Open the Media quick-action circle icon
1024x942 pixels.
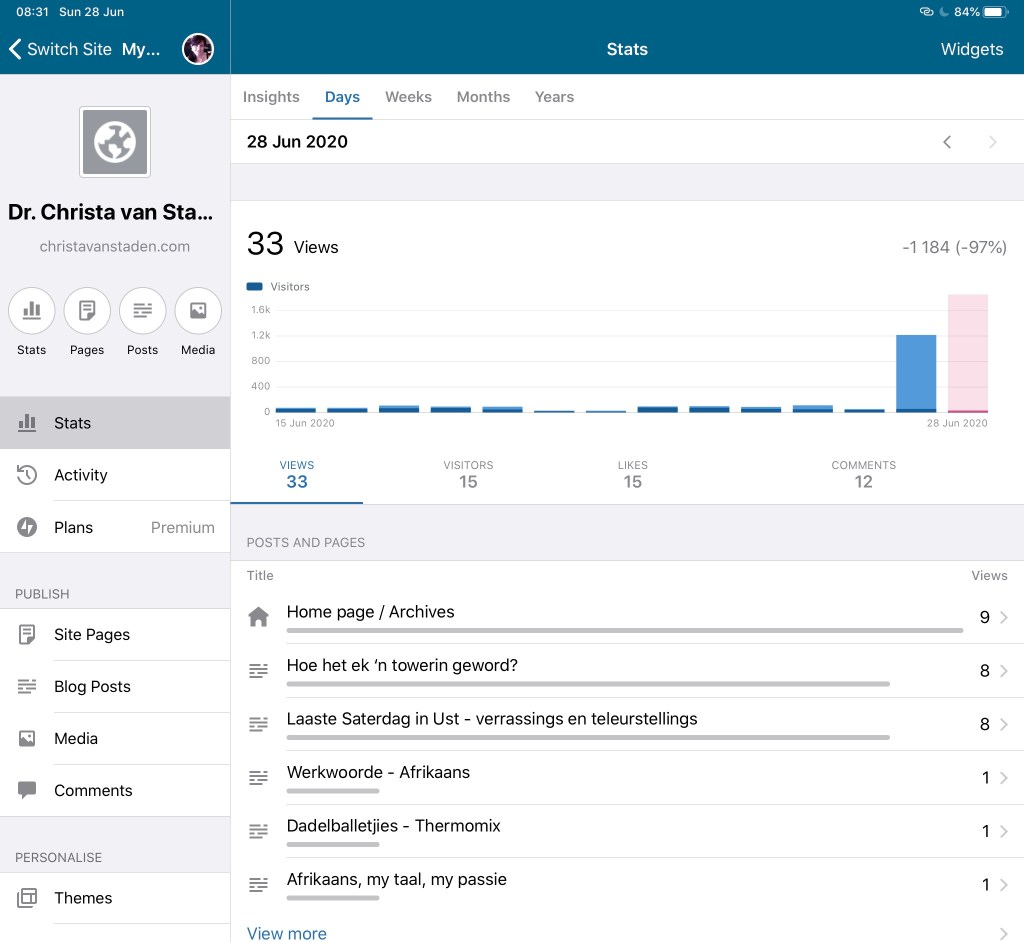click(198, 311)
